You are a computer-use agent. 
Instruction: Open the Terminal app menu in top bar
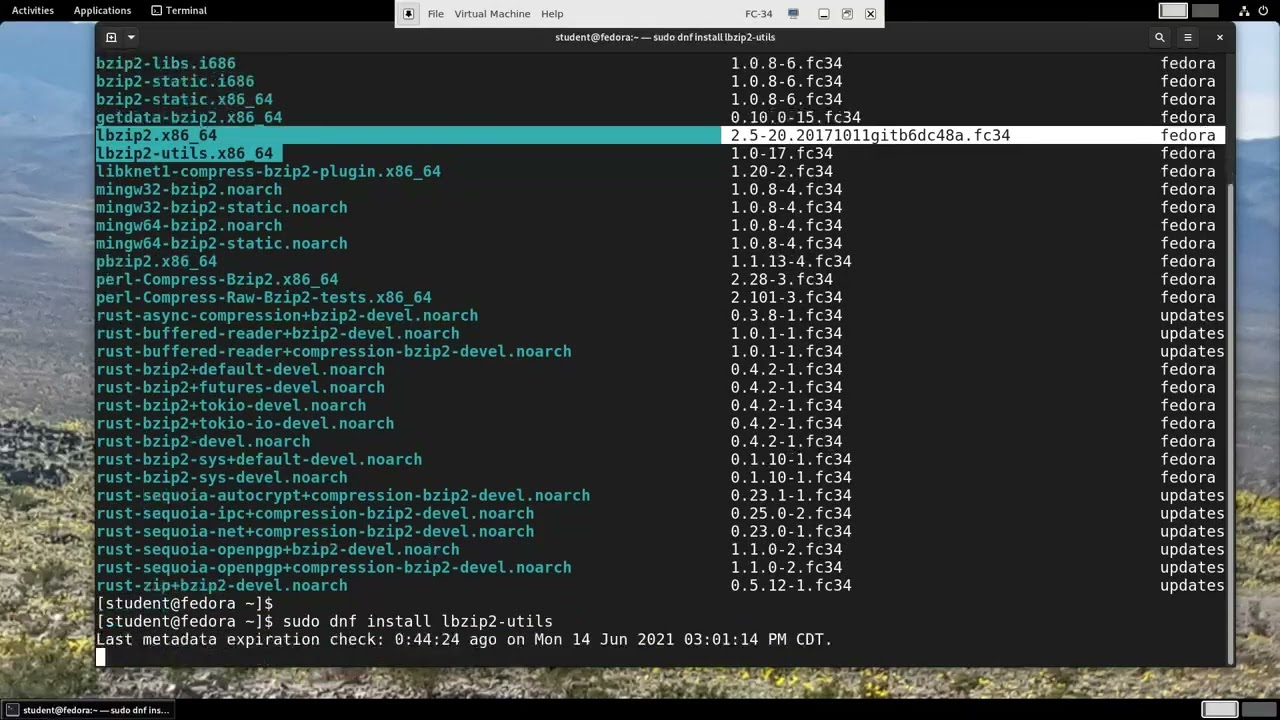point(179,10)
